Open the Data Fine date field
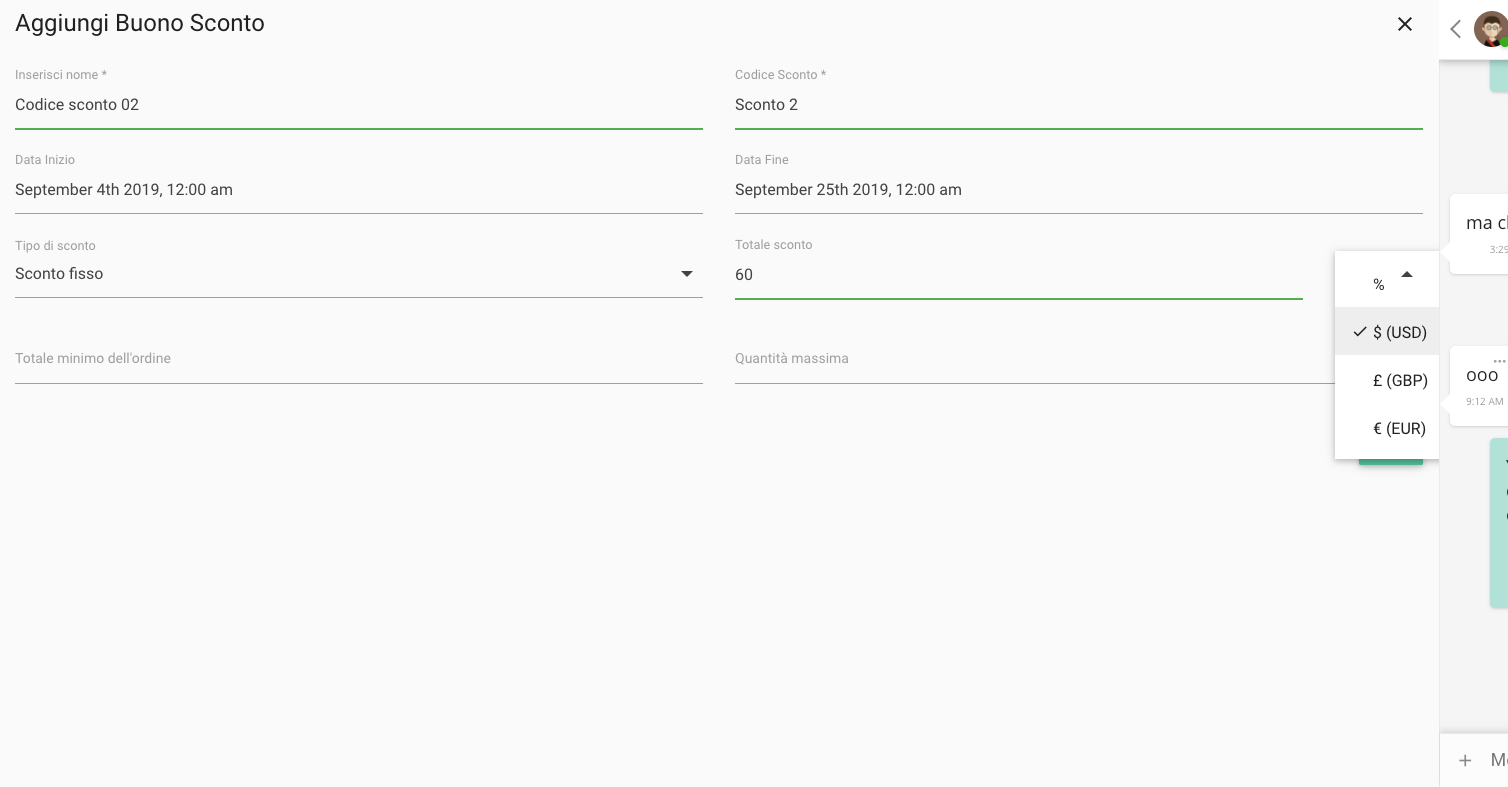 [1078, 190]
